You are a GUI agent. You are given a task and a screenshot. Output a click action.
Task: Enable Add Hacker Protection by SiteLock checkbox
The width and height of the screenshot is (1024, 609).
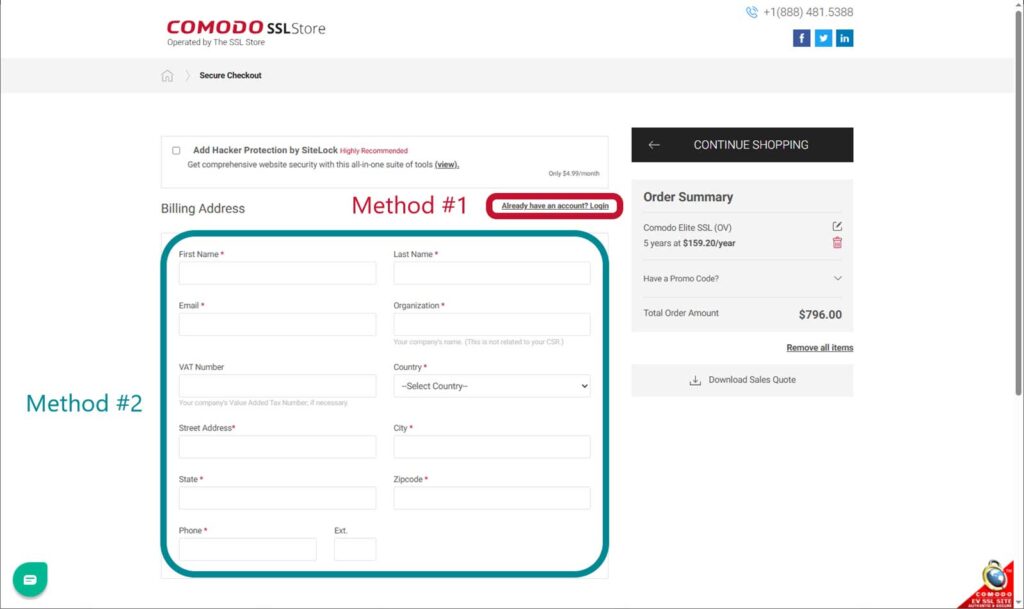coord(176,151)
